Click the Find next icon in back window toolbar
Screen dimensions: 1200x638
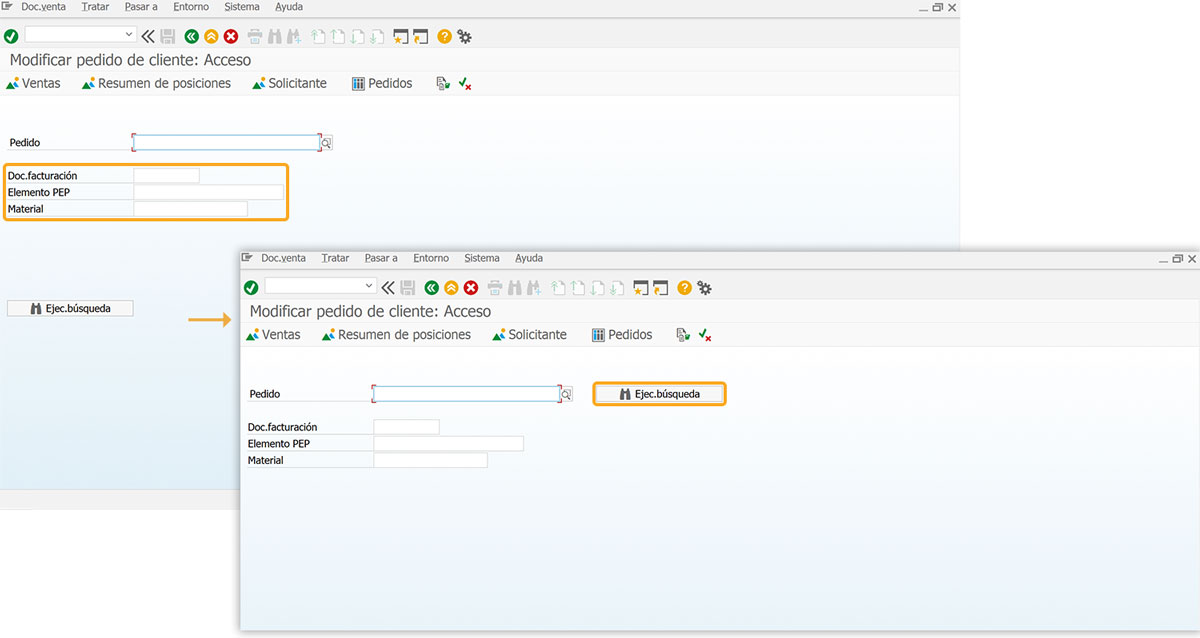(294, 36)
